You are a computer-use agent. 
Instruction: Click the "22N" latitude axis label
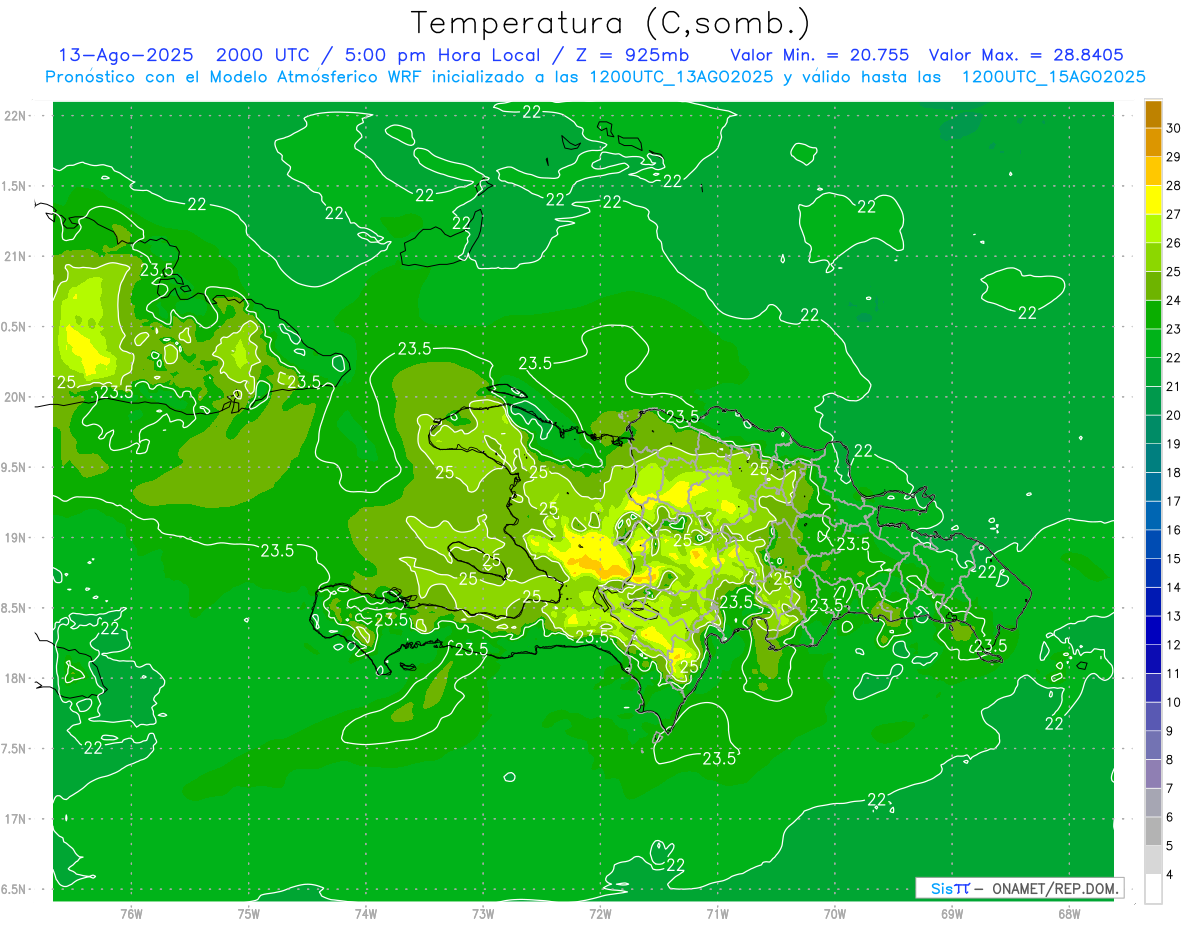point(16,116)
